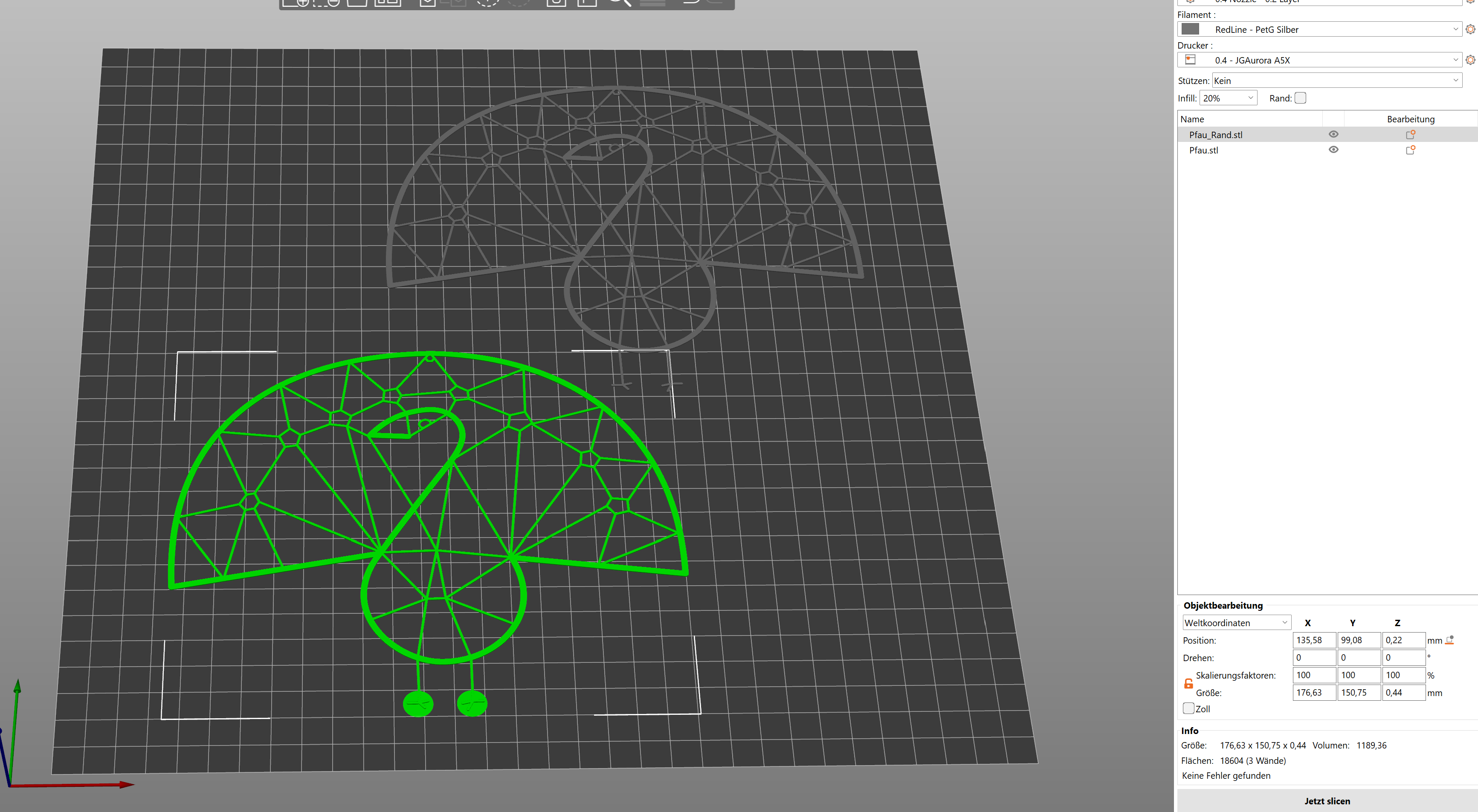Open the Weltkoordinaten coordinate system dropdown
This screenshot has width=1478, height=812.
(x=1237, y=623)
